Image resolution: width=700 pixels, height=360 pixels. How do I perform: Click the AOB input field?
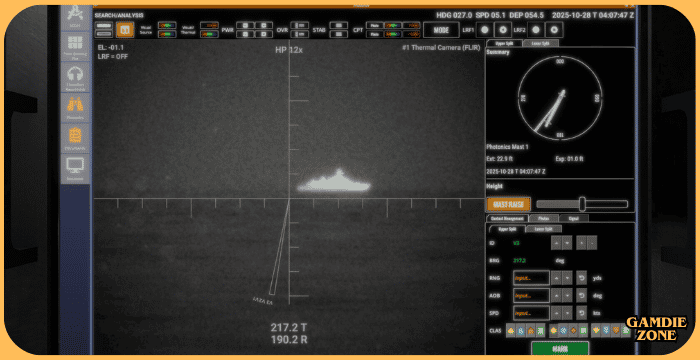tap(531, 295)
